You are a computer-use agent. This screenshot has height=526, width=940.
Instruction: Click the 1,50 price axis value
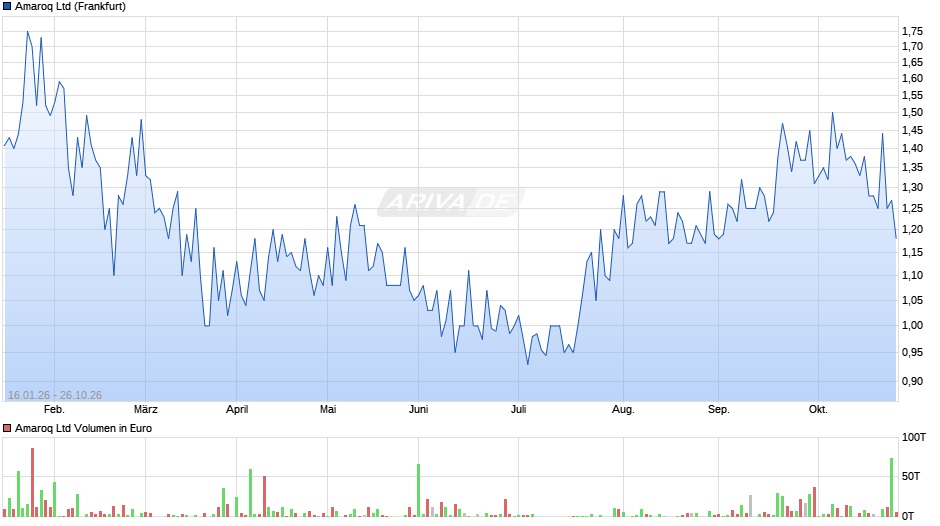pos(912,113)
